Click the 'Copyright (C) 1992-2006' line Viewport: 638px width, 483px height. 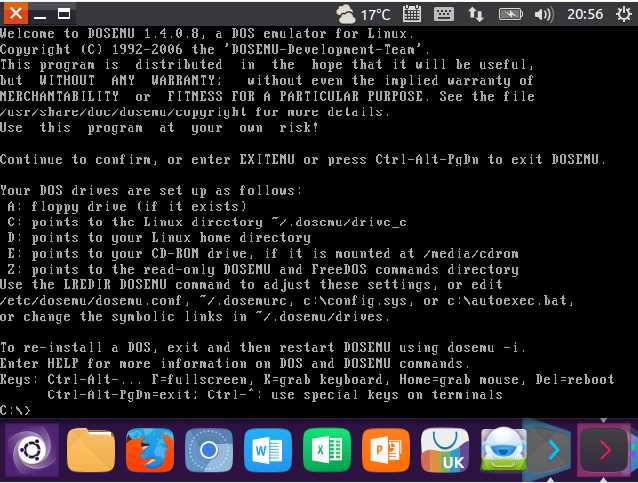point(215,49)
